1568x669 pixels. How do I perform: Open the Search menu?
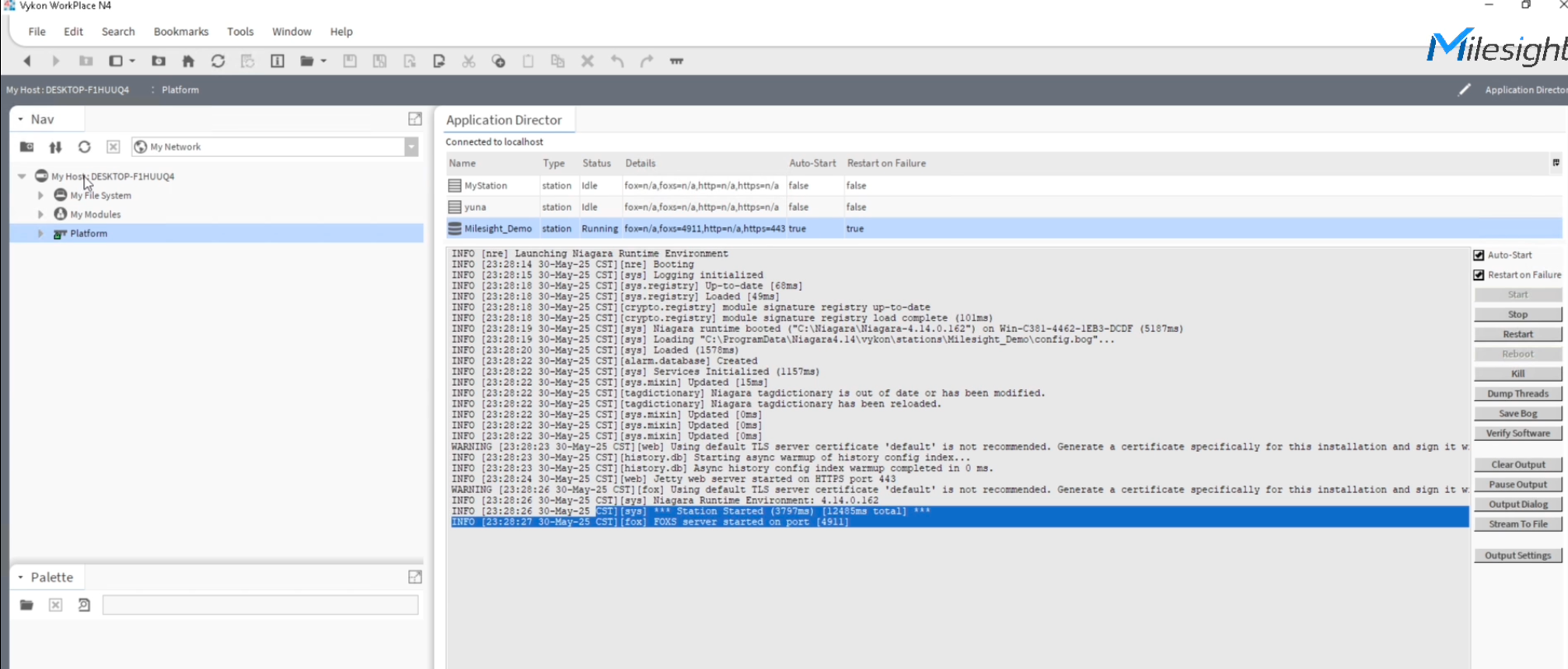click(118, 31)
